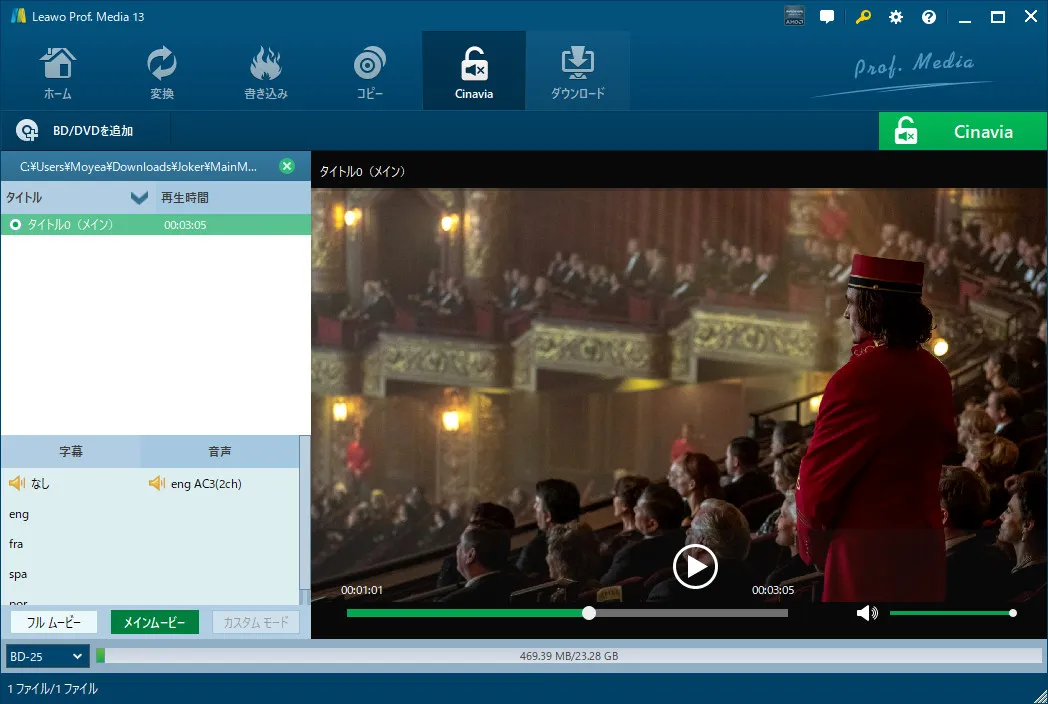Select the spa subtitle track
1048x704 pixels.
point(18,574)
